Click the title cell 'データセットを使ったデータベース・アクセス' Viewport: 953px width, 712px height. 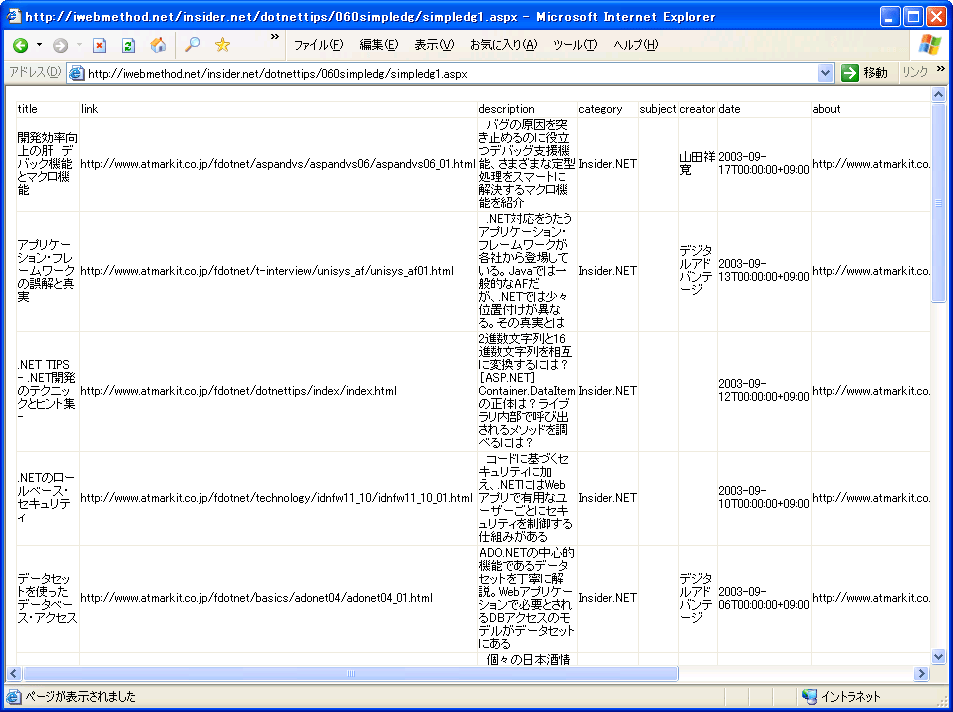point(47,598)
